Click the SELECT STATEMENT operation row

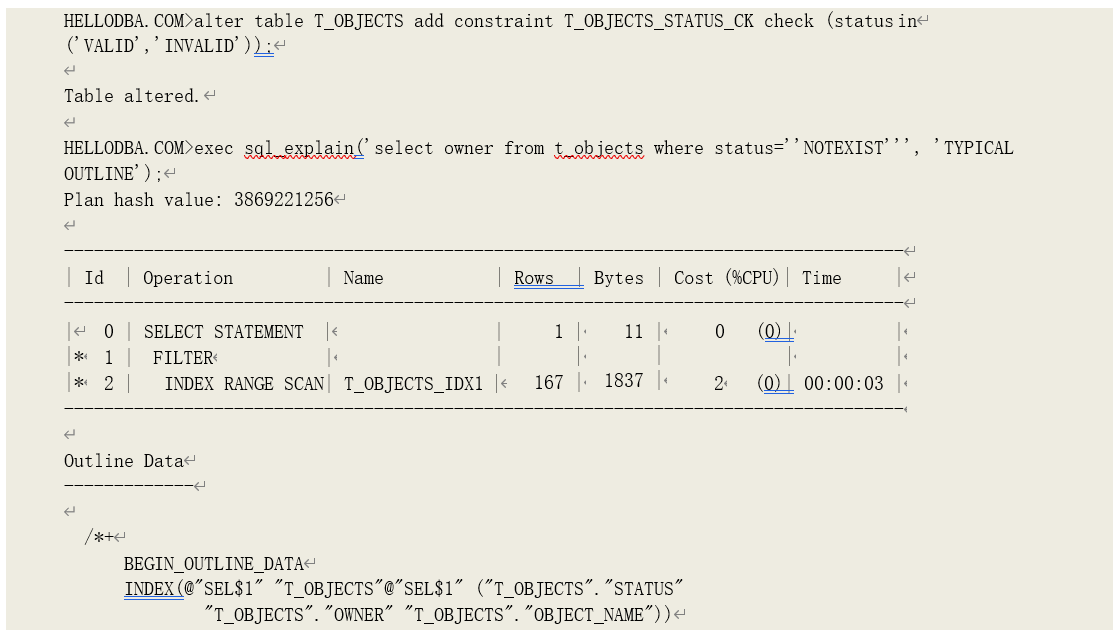(x=223, y=332)
